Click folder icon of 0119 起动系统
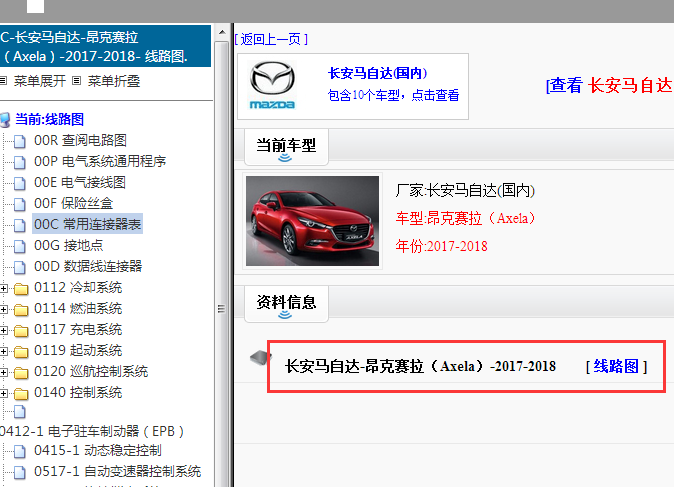 [x=21, y=352]
